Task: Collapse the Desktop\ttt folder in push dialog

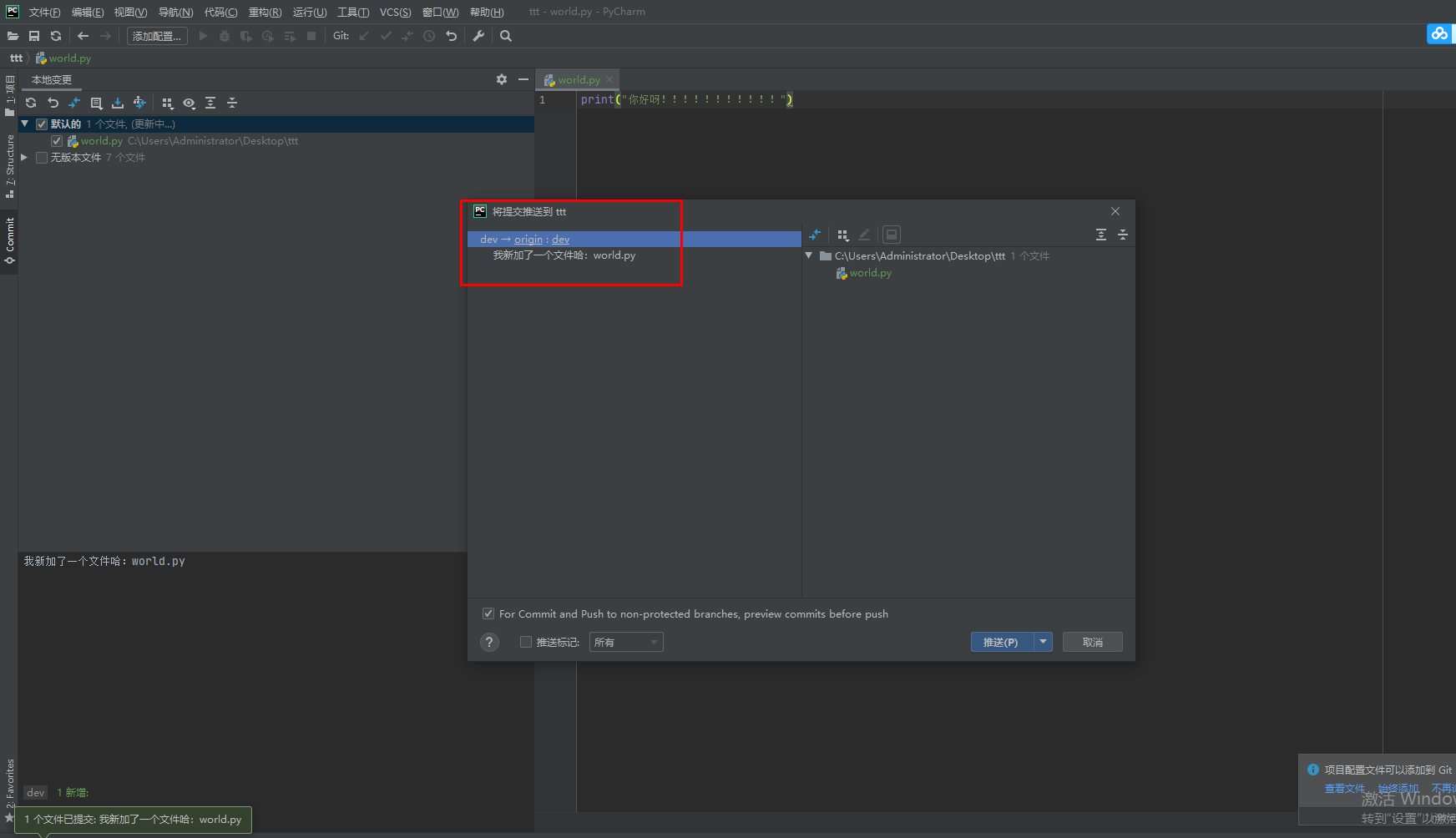Action: pos(809,255)
